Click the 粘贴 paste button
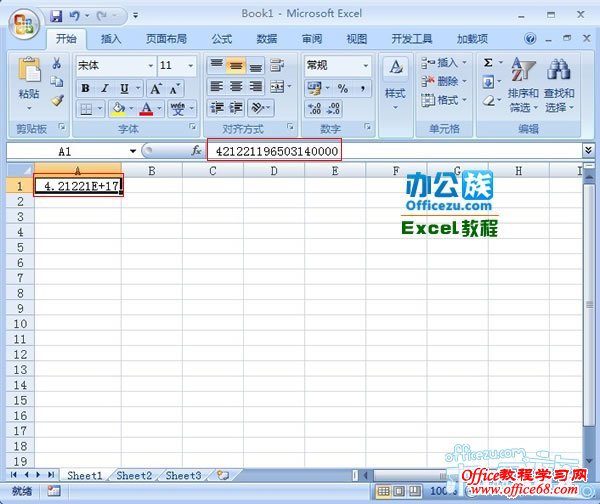This screenshot has width=600, height=504. click(29, 80)
